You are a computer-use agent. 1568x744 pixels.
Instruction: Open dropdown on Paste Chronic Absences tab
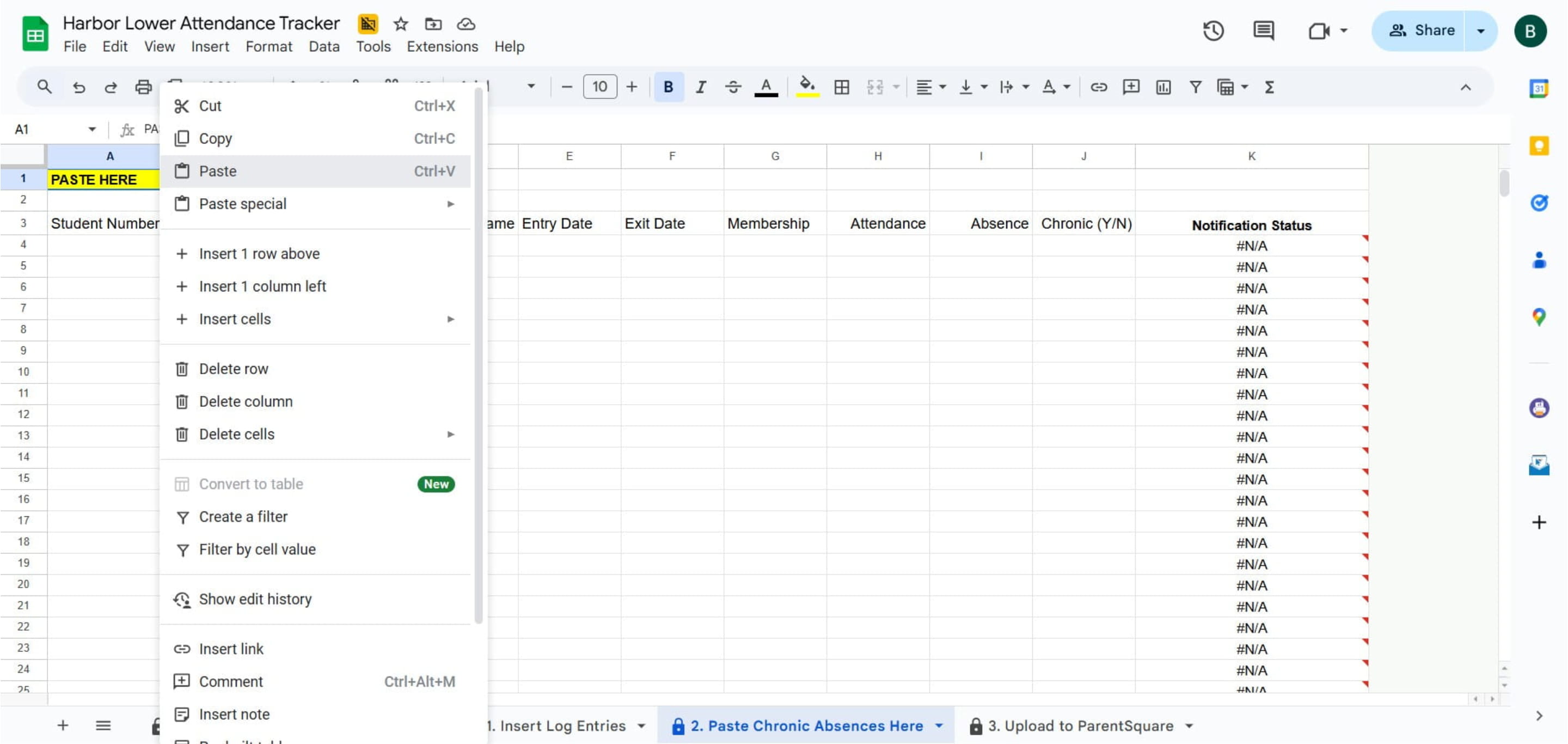pos(939,725)
